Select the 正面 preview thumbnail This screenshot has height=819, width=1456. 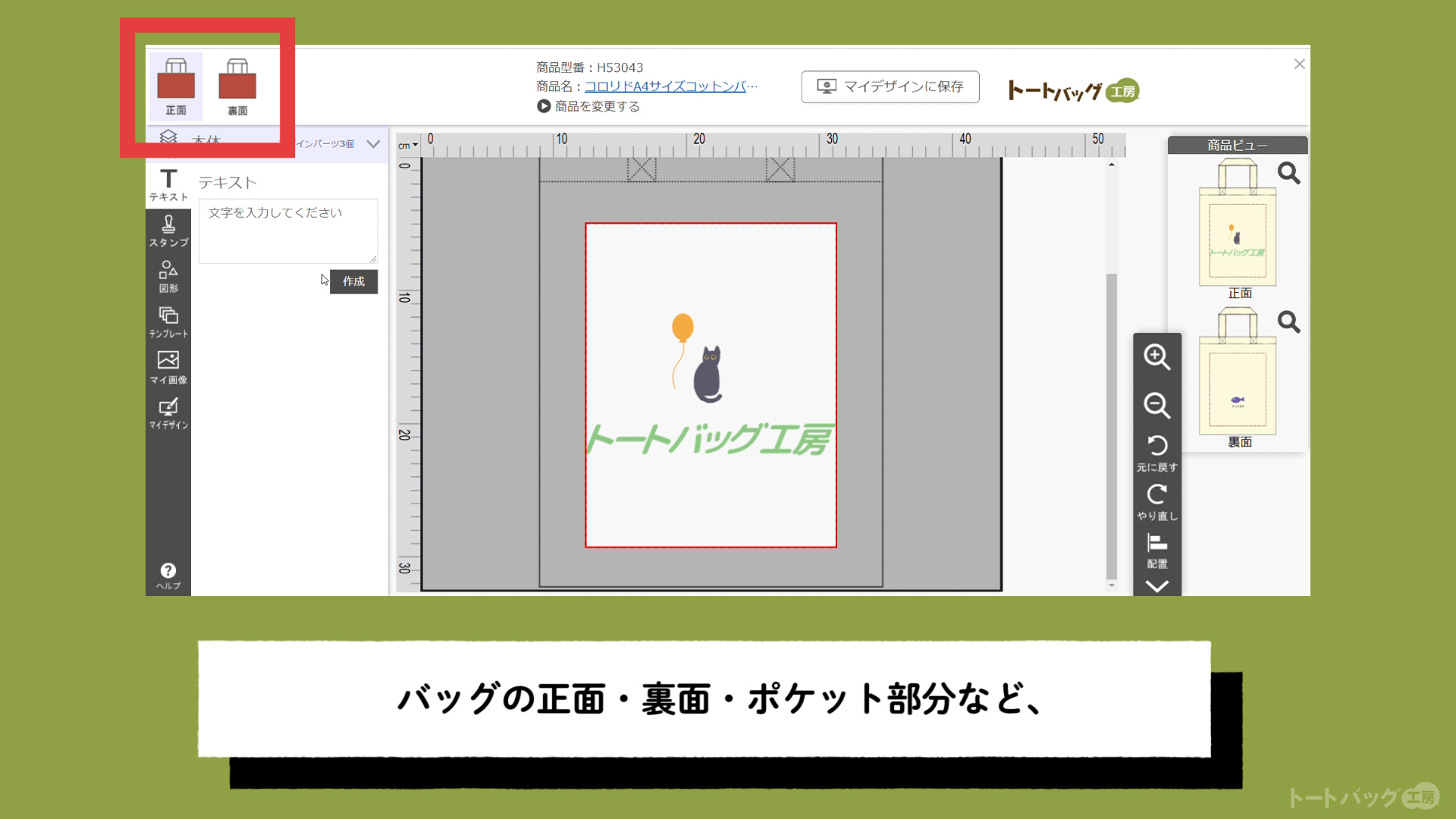coord(1238,222)
